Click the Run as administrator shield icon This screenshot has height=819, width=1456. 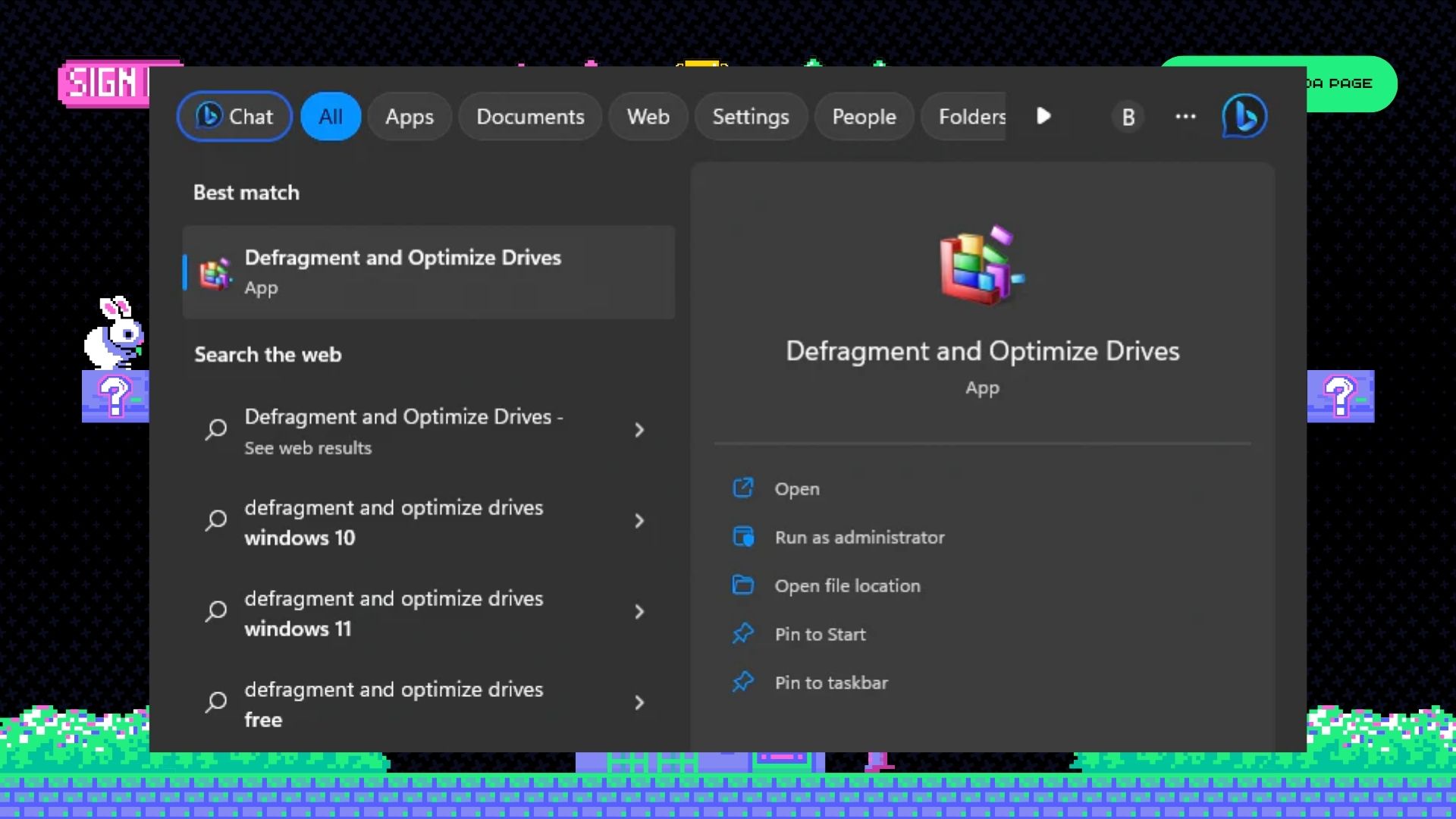(x=743, y=537)
